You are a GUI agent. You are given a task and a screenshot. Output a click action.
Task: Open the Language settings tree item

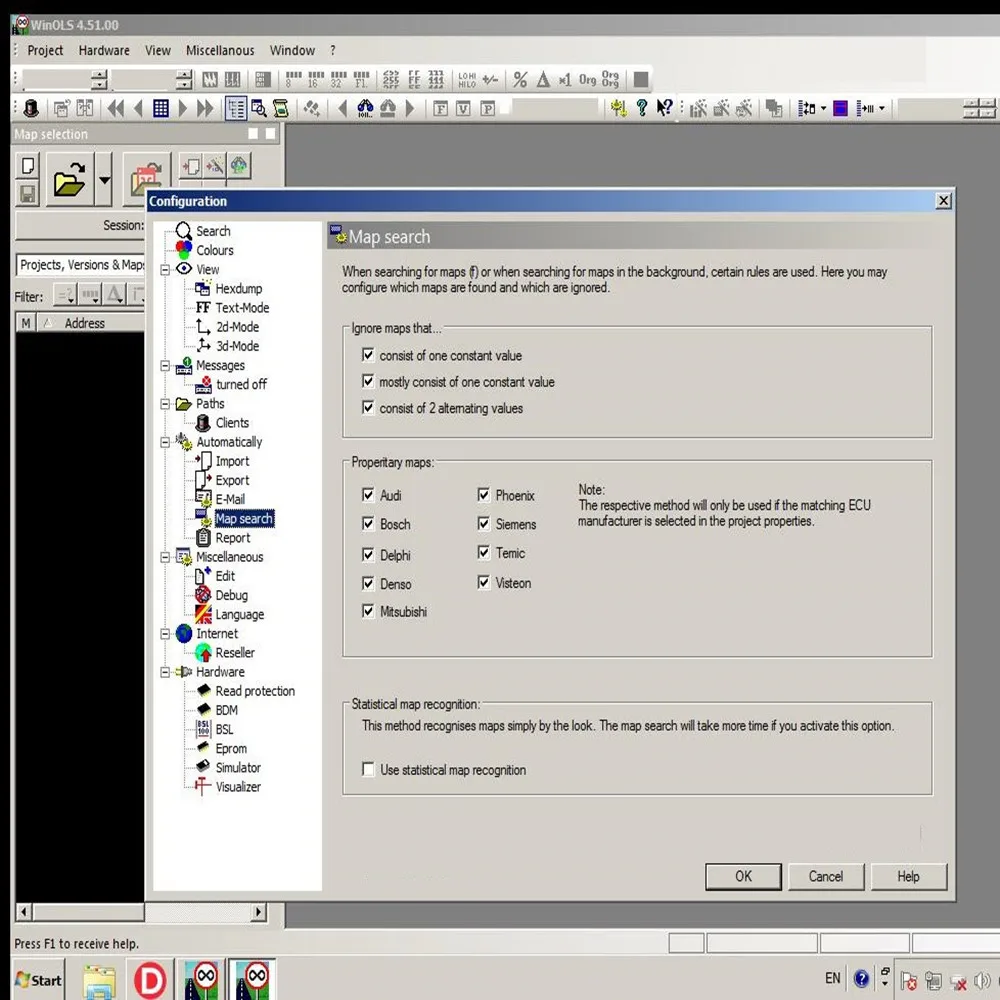tap(239, 615)
